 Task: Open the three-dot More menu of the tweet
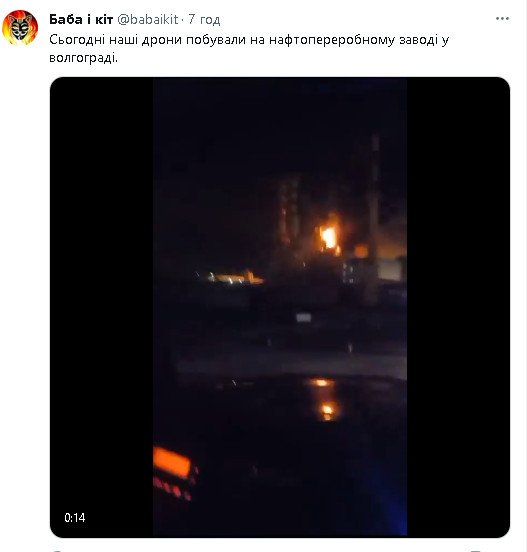(502, 19)
